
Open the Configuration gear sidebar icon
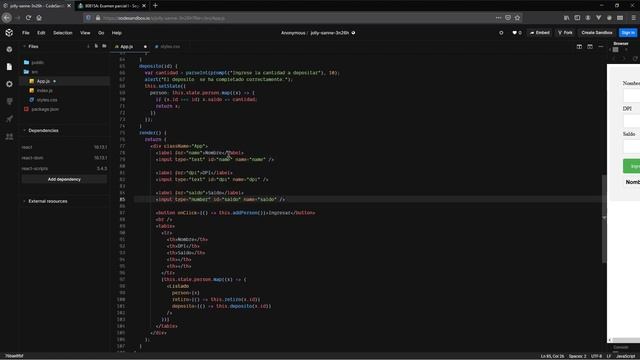click(x=9, y=84)
